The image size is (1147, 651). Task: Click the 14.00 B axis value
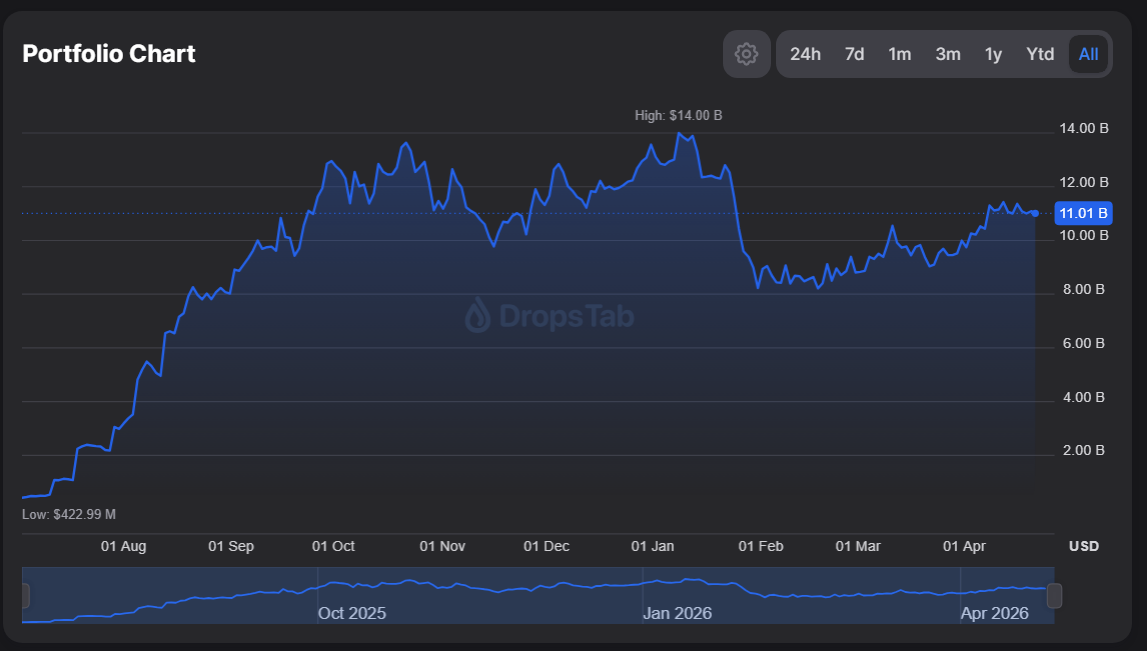(x=1081, y=128)
